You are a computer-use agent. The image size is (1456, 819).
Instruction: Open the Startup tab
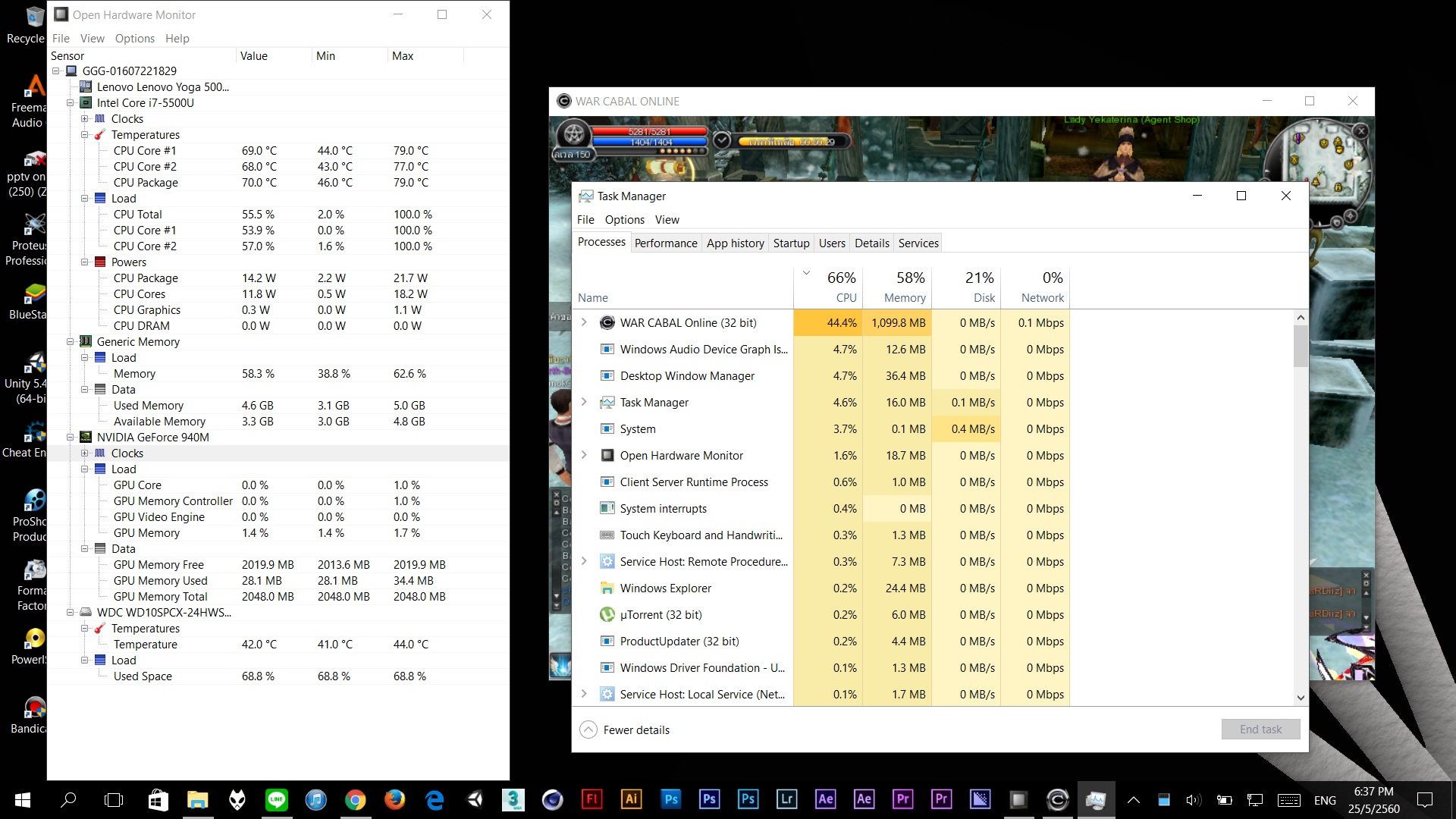[x=791, y=243]
